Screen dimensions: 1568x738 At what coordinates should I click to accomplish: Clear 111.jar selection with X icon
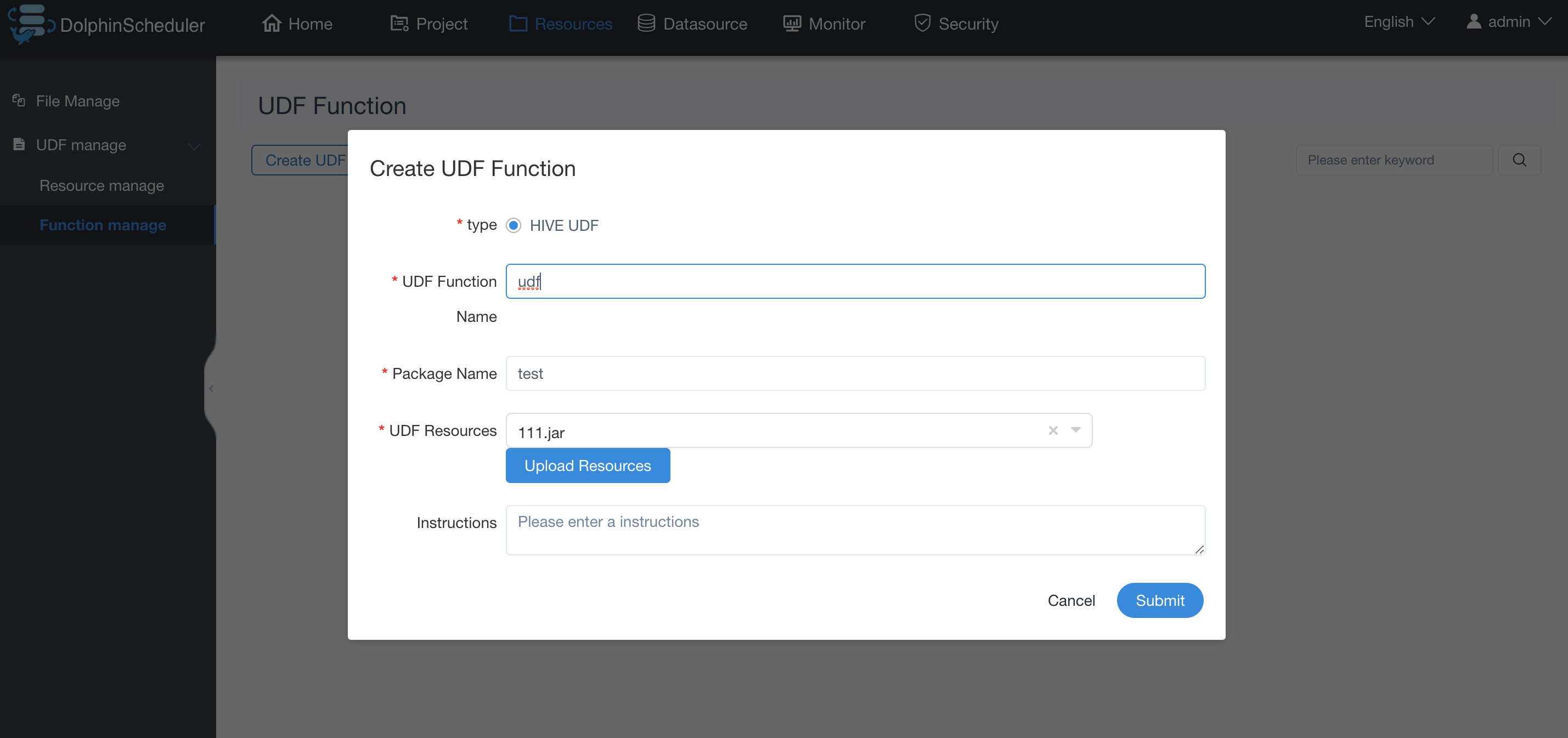click(1052, 431)
